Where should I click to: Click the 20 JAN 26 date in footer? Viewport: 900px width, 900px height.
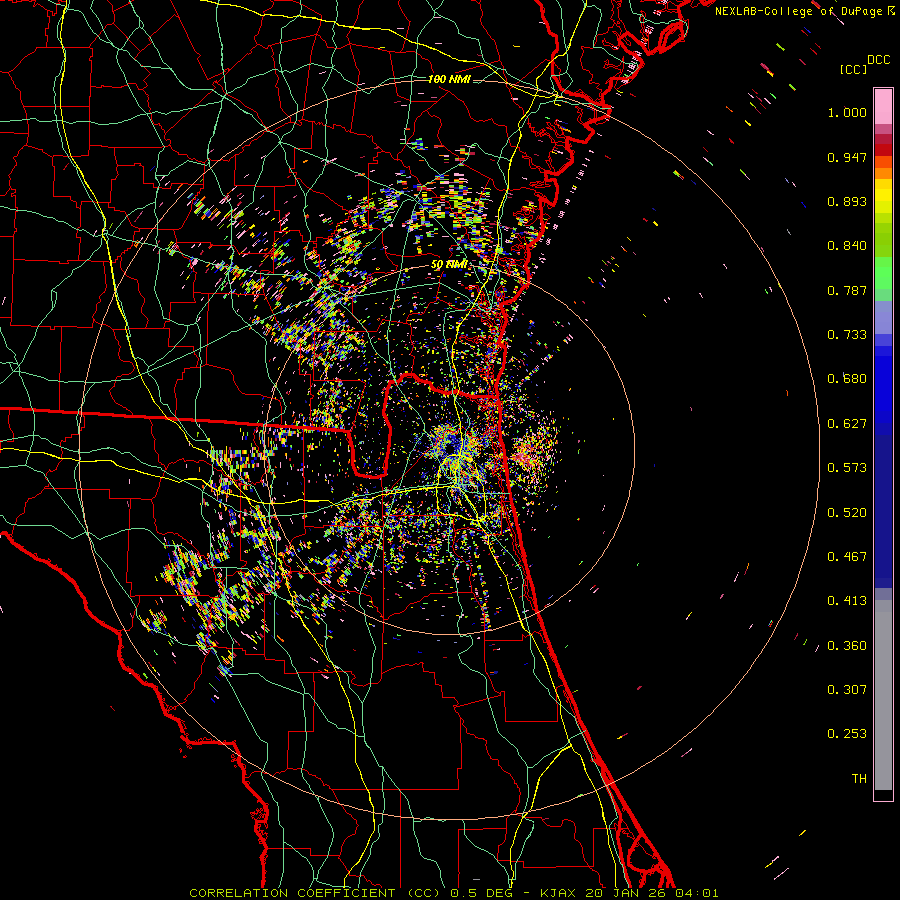625,893
